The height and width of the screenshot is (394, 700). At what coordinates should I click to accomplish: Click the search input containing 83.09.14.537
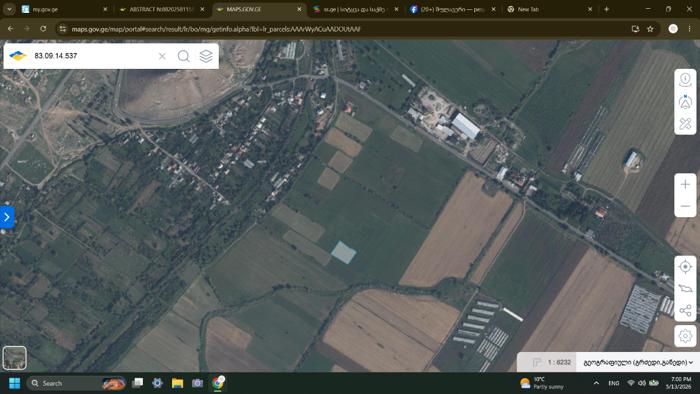[x=94, y=56]
